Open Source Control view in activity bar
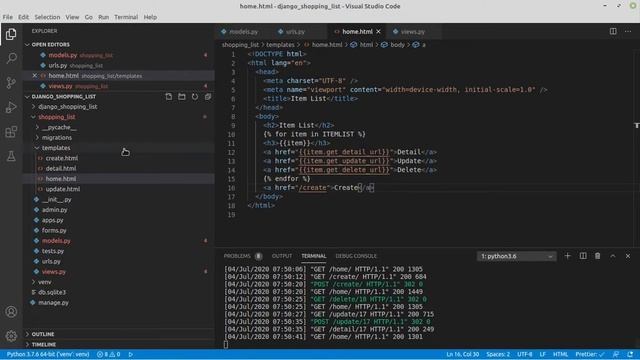 coord(11,83)
